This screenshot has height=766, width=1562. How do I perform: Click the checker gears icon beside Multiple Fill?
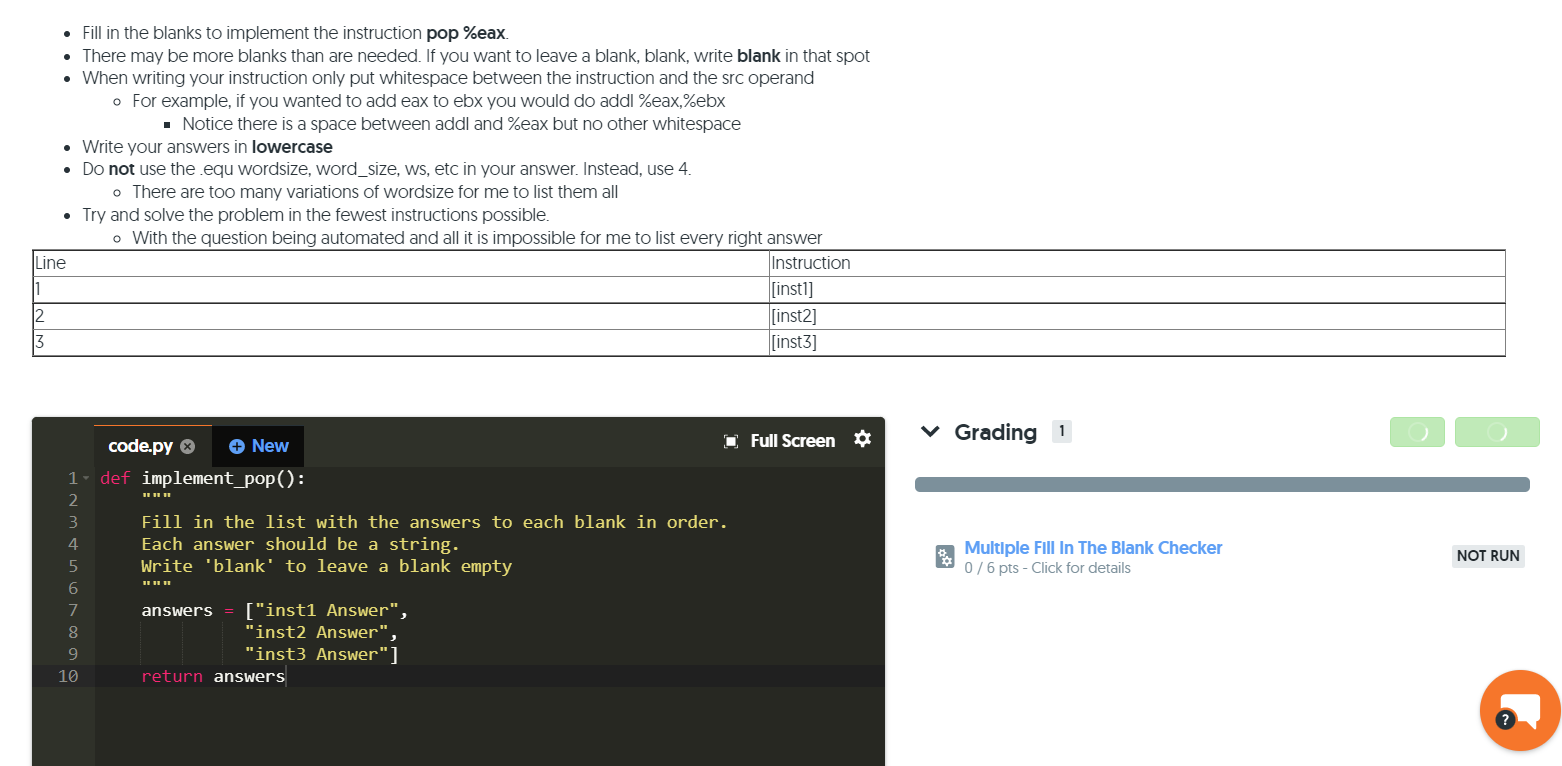(944, 557)
